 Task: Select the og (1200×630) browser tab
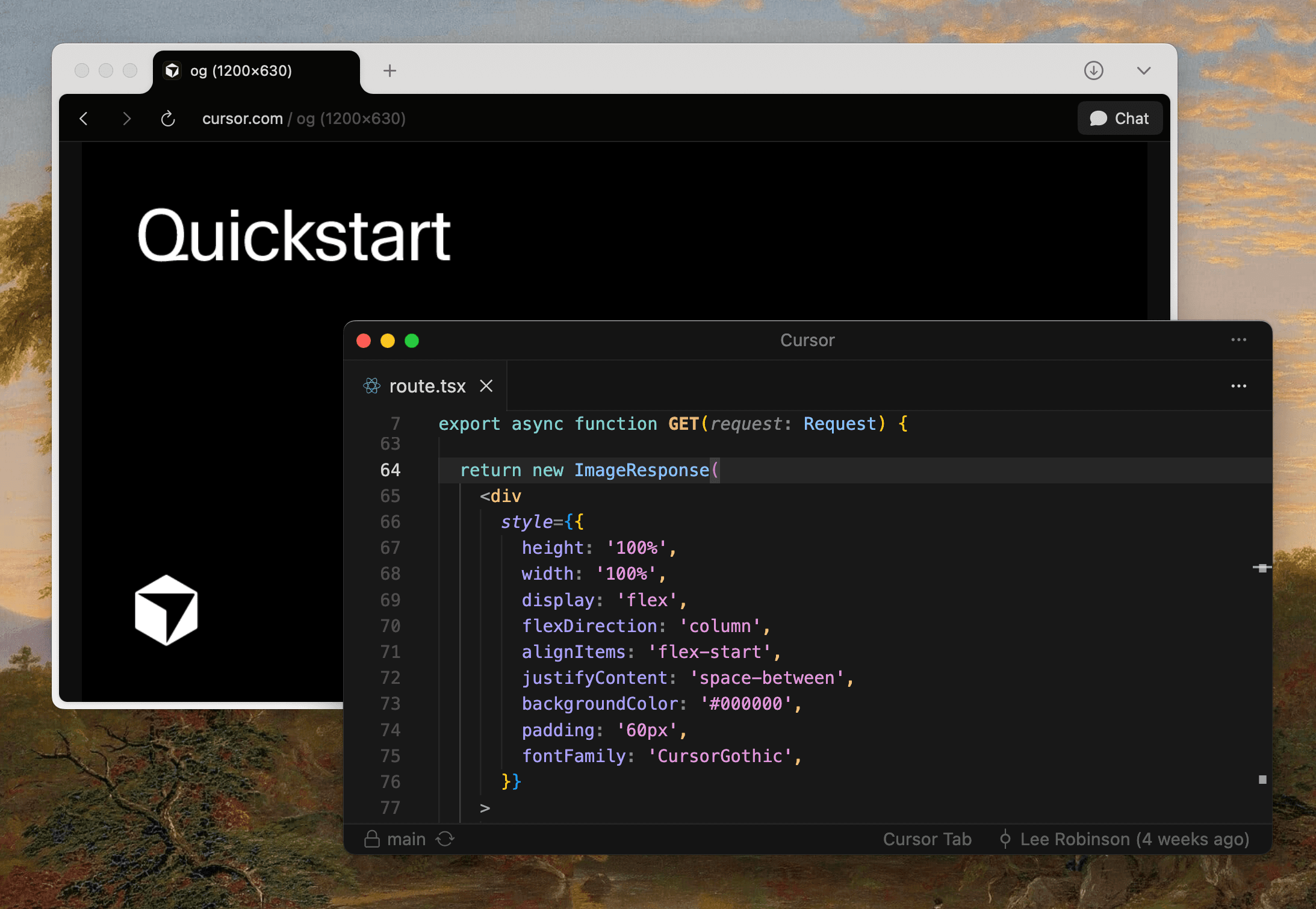[x=241, y=71]
